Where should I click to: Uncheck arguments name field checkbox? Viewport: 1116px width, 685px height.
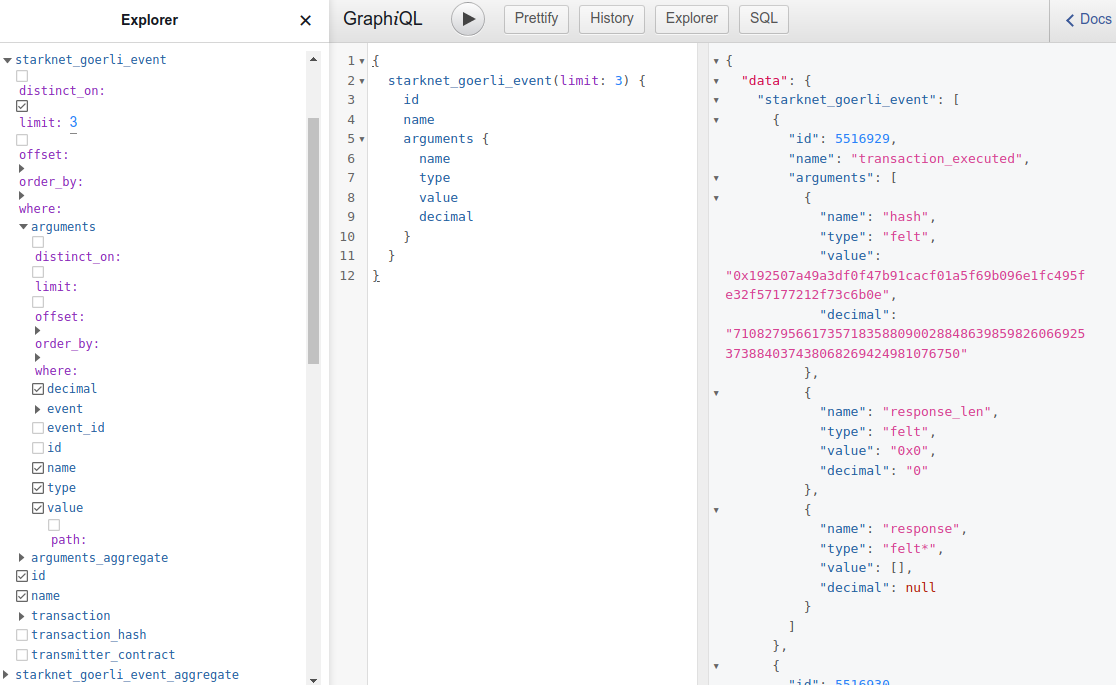38,468
